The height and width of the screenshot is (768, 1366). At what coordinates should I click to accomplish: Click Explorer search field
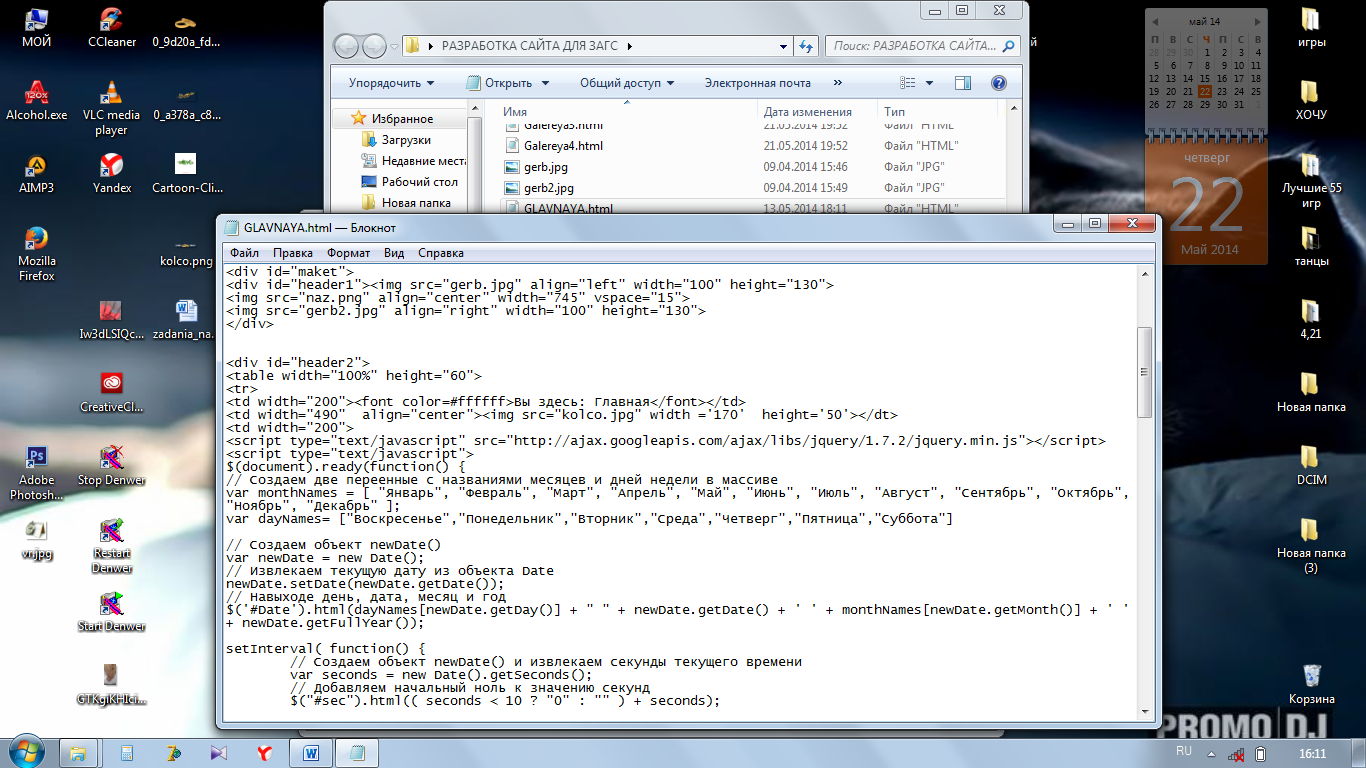[x=922, y=46]
